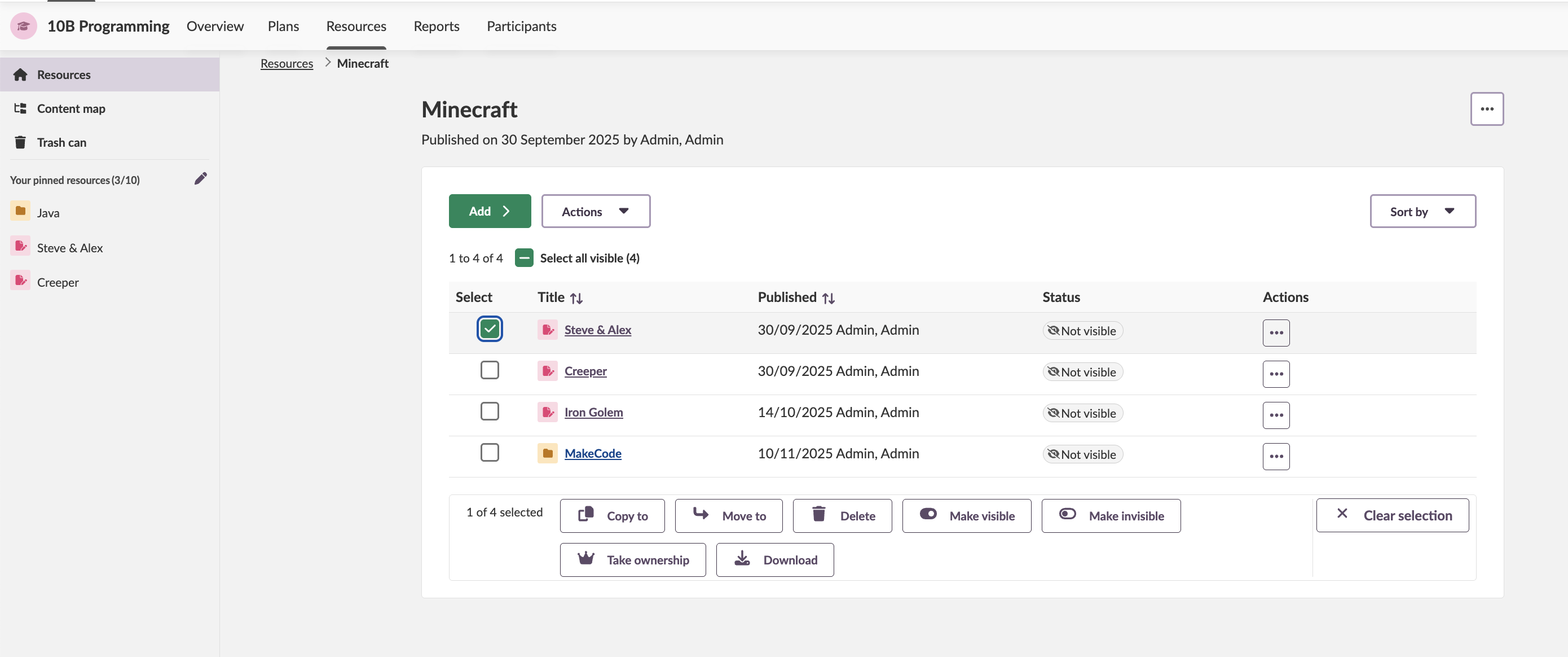
Task: Open the Sort by dropdown
Action: [1422, 211]
